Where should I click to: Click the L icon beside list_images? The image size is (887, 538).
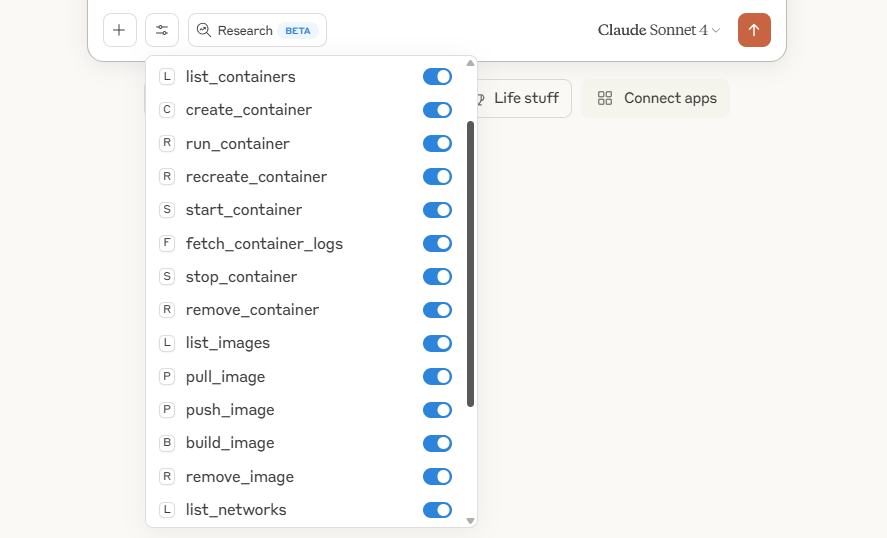point(167,343)
